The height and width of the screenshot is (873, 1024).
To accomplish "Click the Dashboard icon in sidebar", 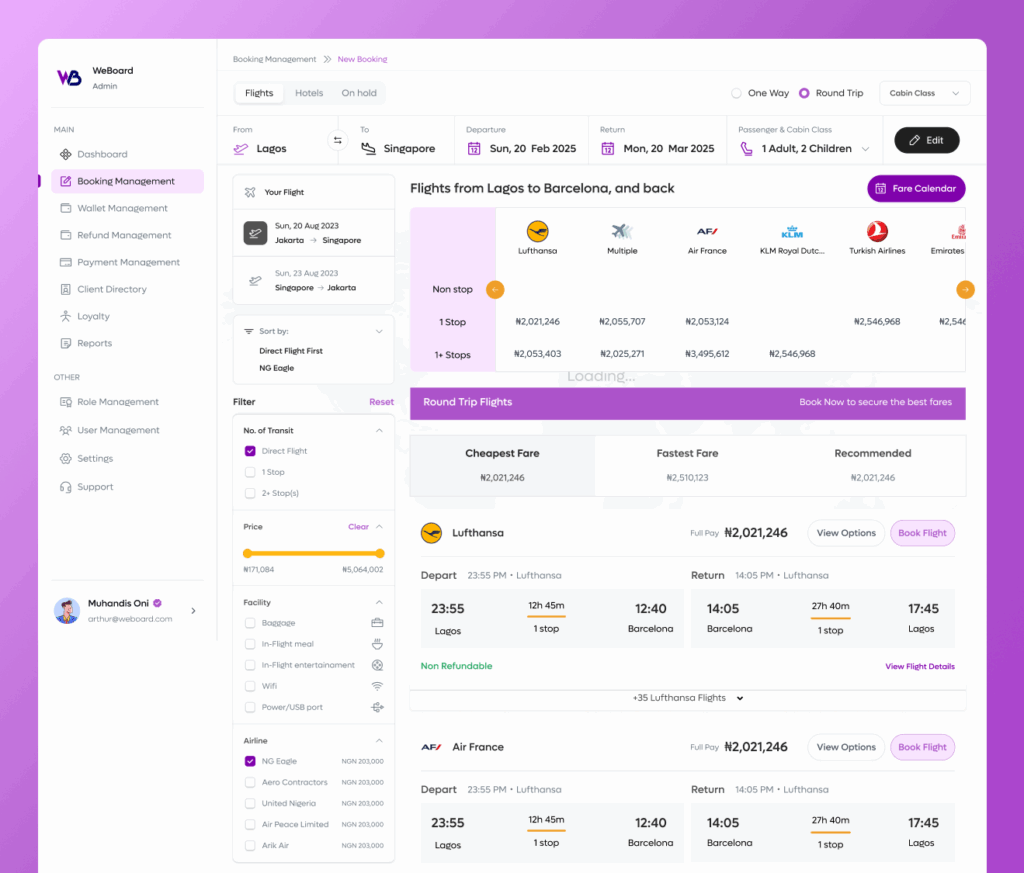I will click(66, 154).
